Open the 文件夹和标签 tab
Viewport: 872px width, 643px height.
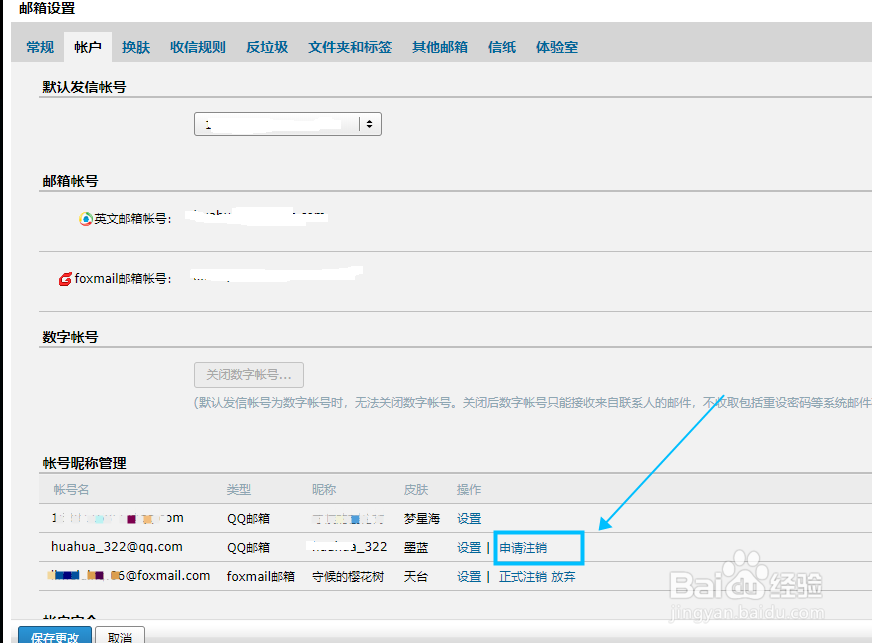(x=350, y=46)
